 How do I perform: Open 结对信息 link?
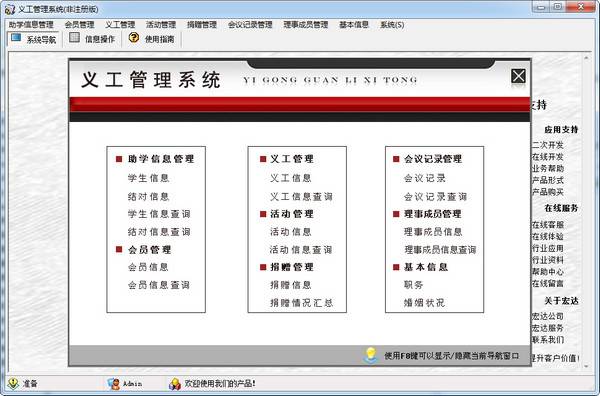(x=148, y=196)
